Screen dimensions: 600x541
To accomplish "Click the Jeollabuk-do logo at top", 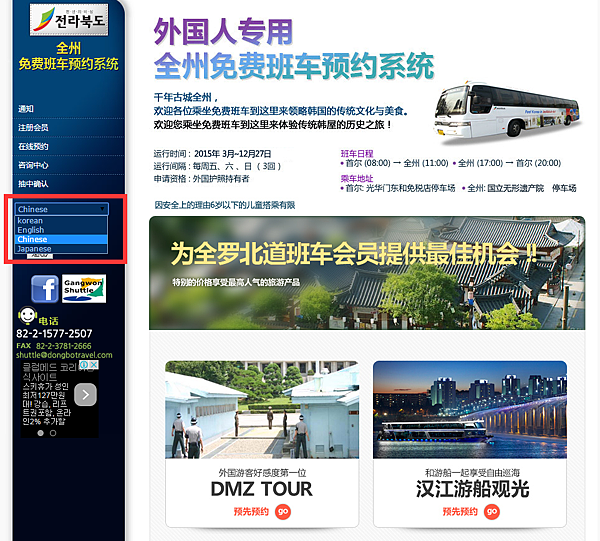I will pyautogui.click(x=69, y=20).
